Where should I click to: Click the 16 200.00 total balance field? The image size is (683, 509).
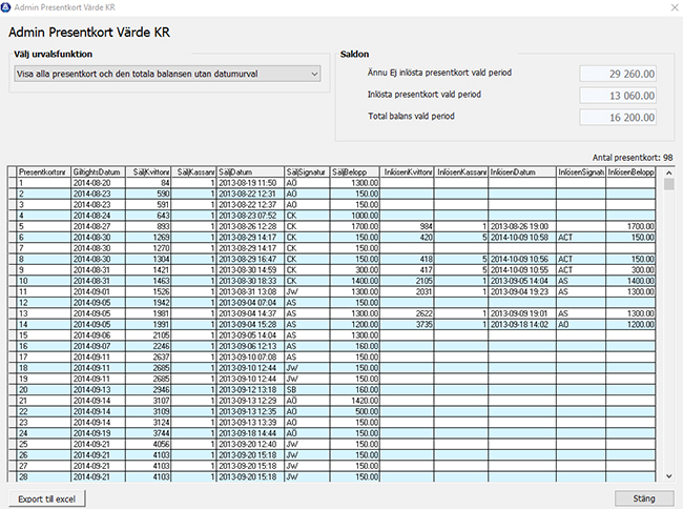(618, 117)
